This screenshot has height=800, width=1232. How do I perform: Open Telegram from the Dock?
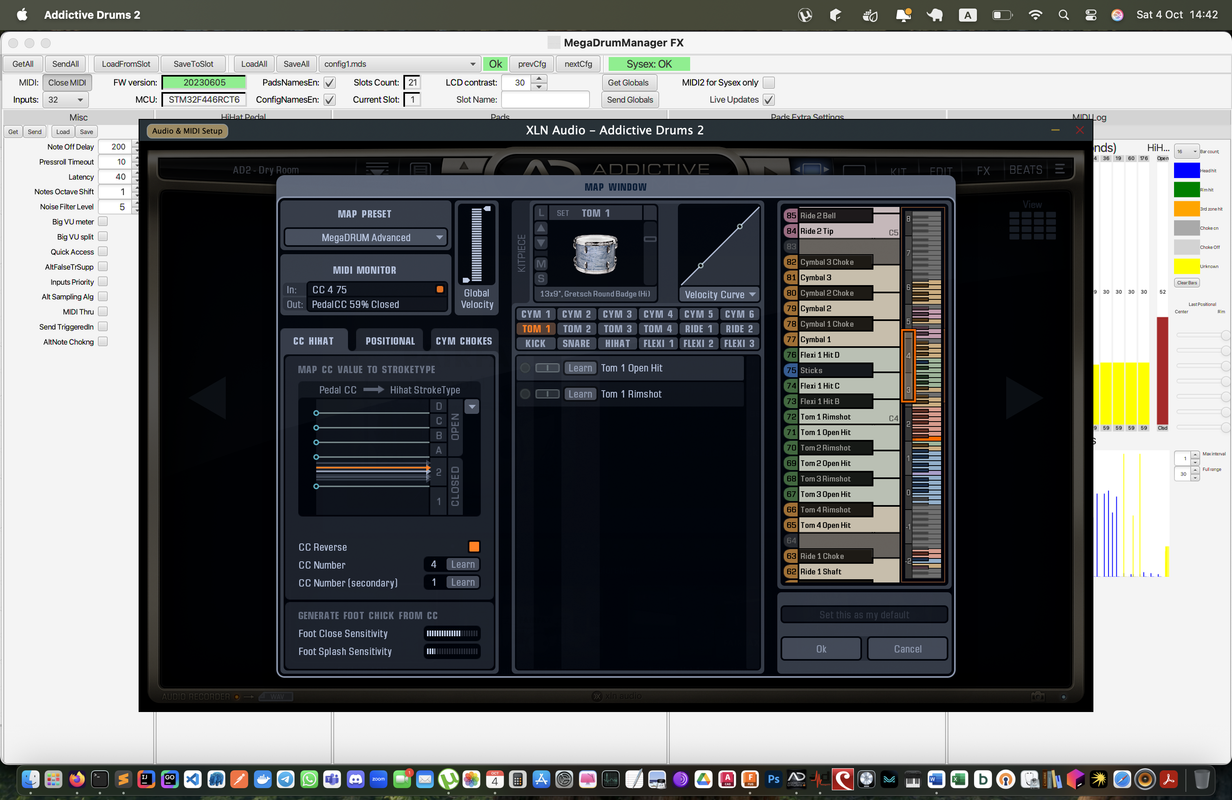click(x=285, y=779)
